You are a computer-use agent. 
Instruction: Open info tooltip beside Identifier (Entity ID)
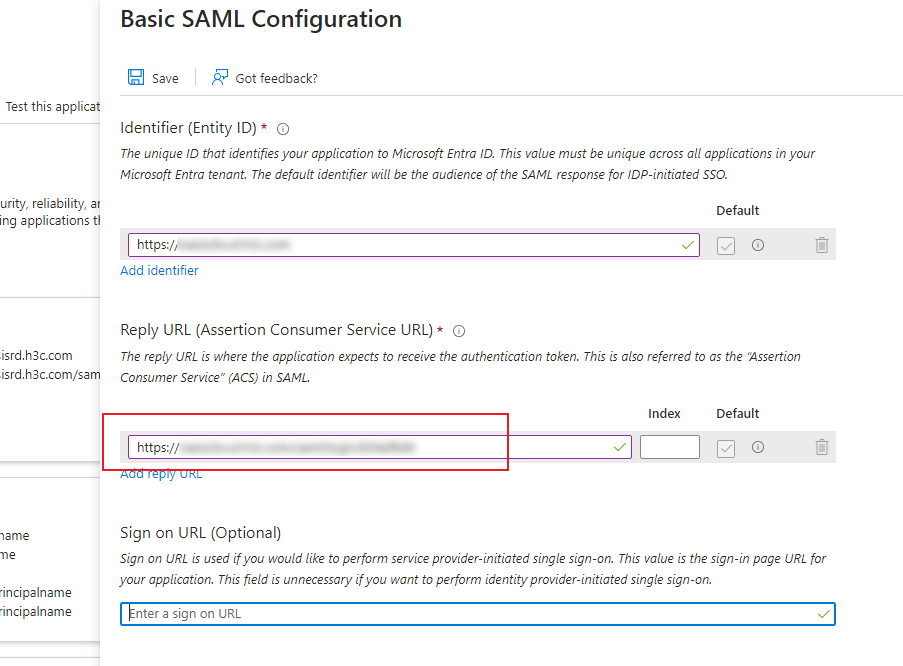283,129
